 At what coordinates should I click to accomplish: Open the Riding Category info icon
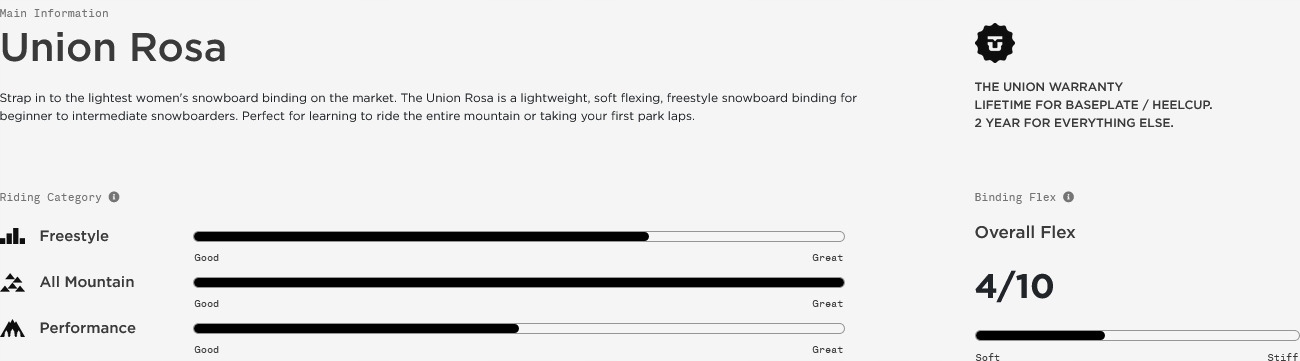[x=114, y=197]
